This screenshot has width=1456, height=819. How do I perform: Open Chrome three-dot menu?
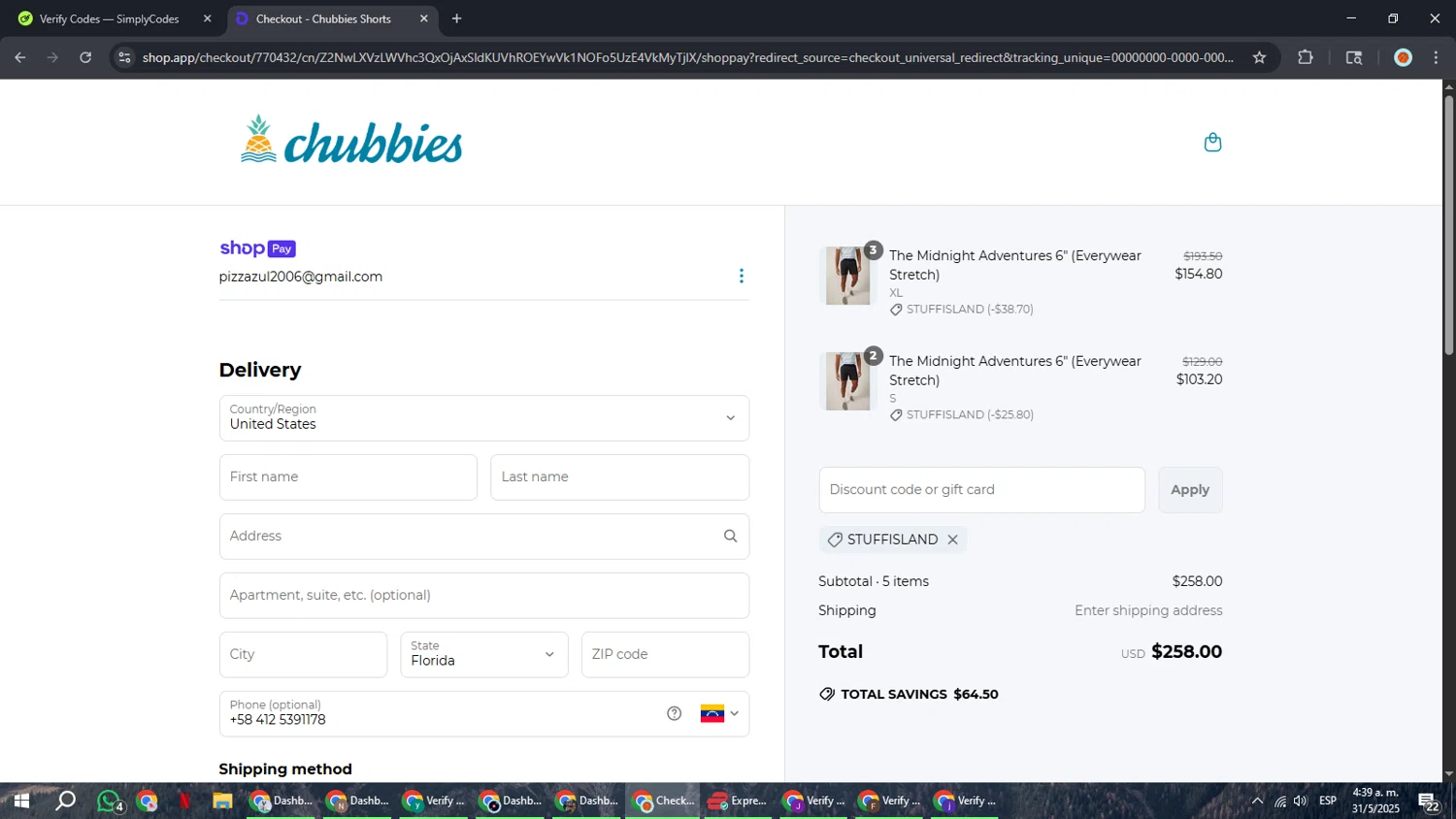pyautogui.click(x=1436, y=57)
